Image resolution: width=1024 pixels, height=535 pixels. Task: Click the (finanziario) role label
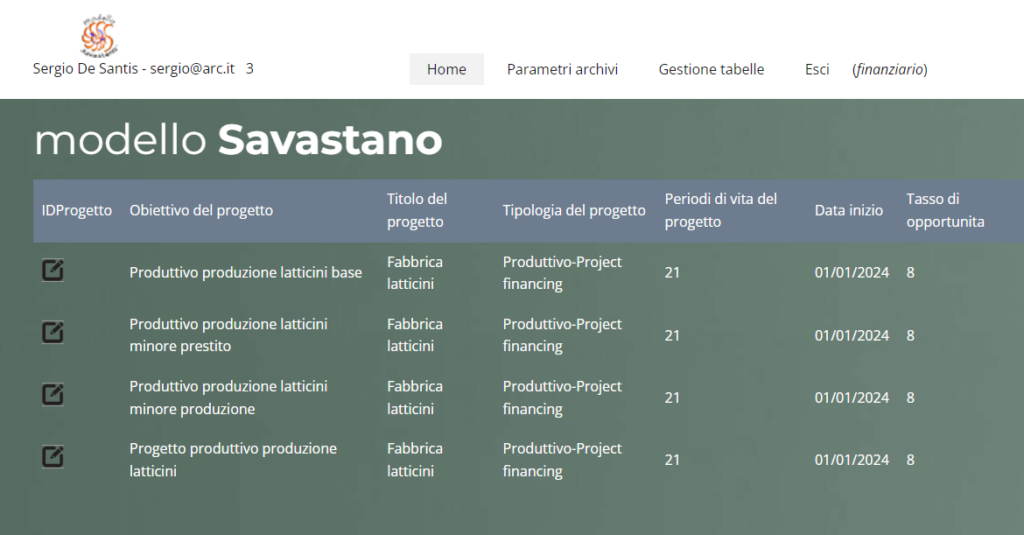(x=889, y=69)
